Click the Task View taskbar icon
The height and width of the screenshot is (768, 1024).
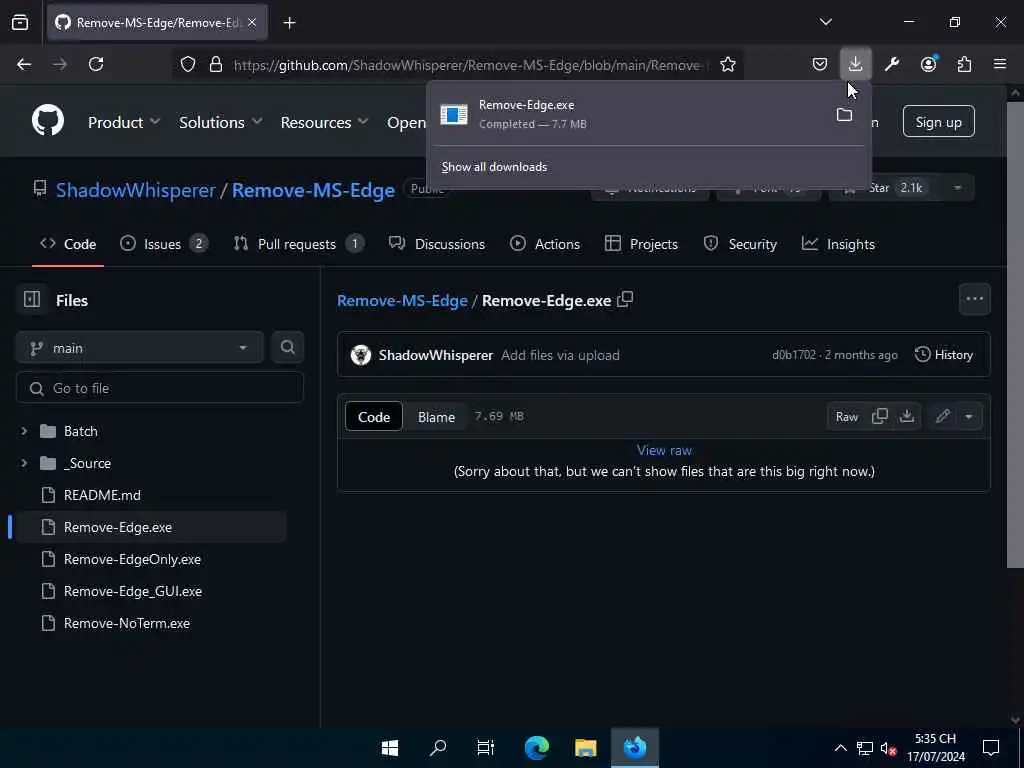coord(486,747)
